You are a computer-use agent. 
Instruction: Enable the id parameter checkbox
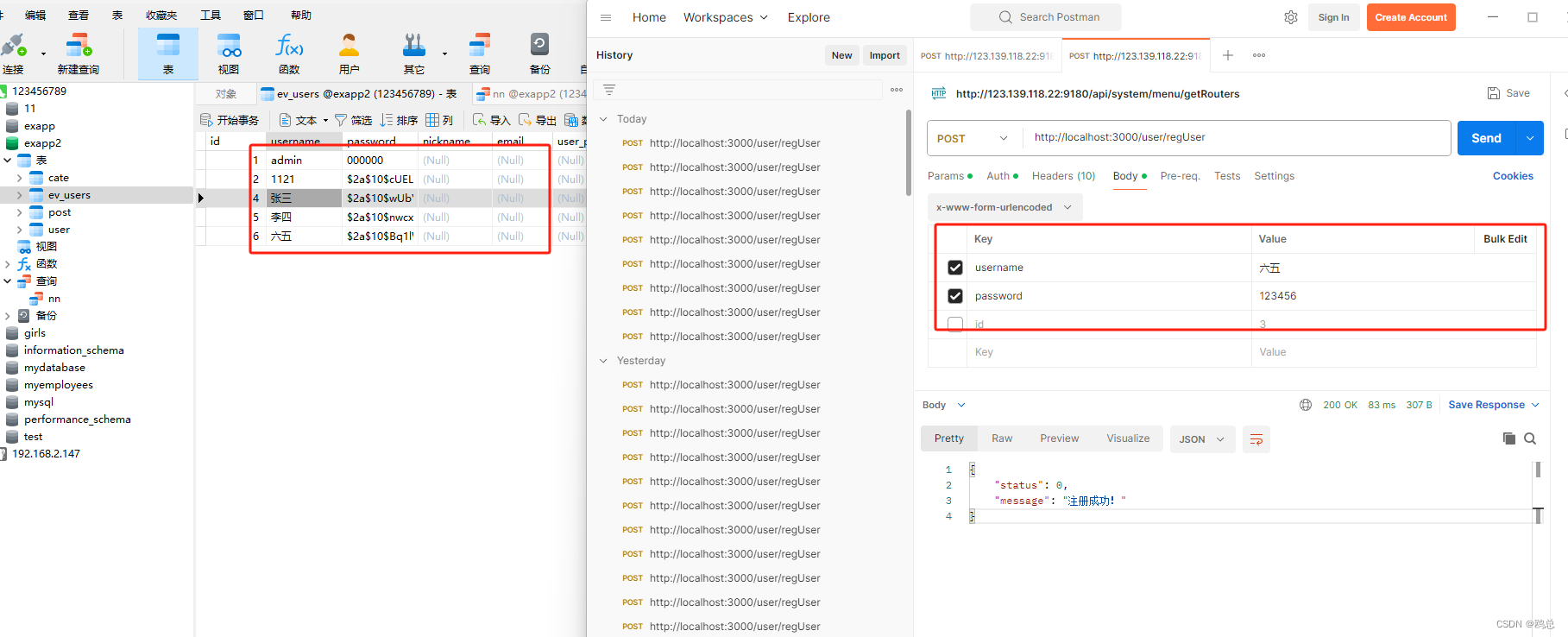[x=955, y=325]
